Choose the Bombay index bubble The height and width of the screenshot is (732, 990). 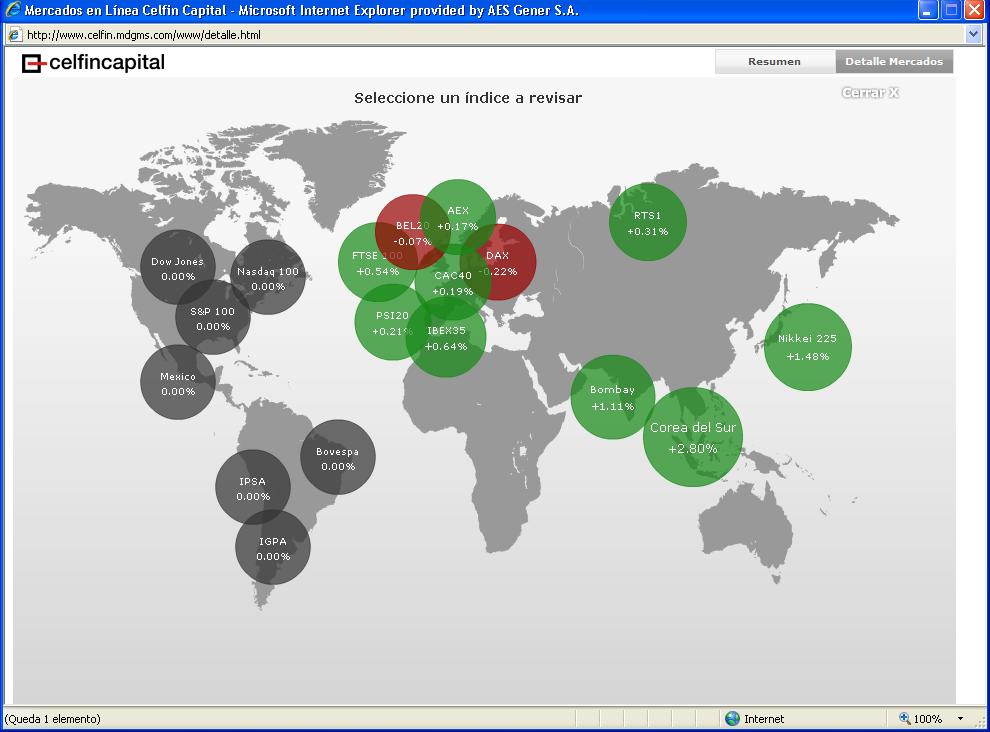[x=612, y=397]
